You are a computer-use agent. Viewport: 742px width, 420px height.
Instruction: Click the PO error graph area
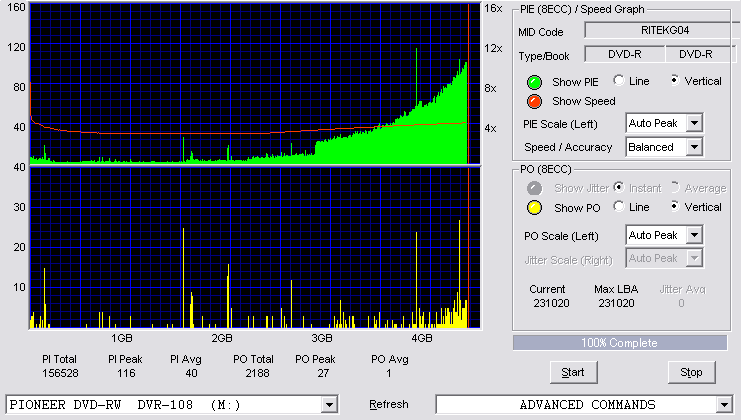point(255,247)
